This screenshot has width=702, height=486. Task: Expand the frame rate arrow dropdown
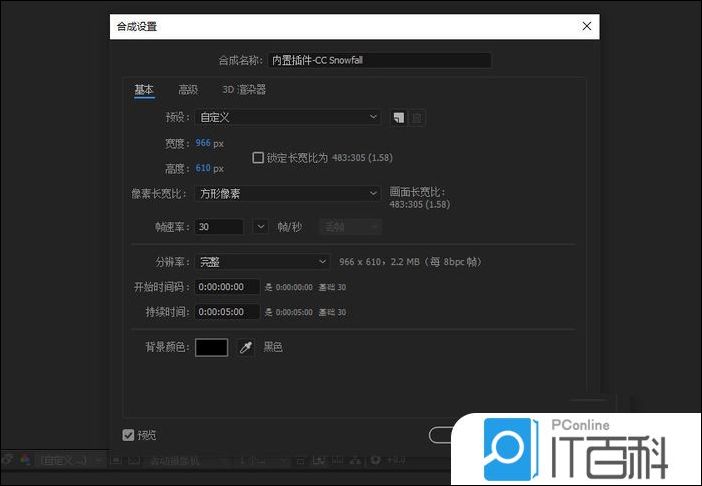(x=261, y=226)
